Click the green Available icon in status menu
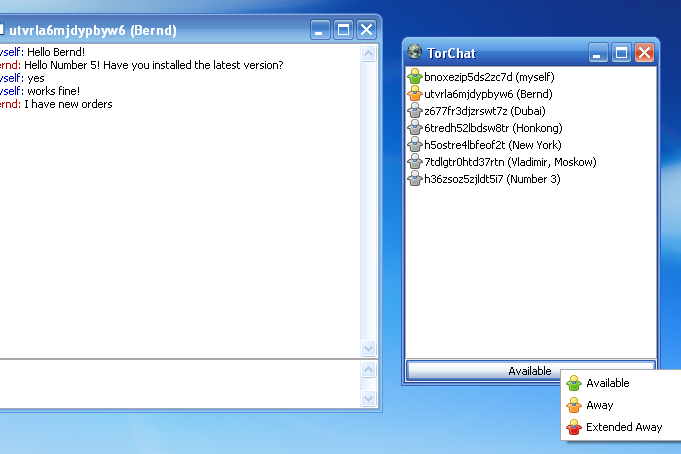The height and width of the screenshot is (454, 681). [574, 383]
